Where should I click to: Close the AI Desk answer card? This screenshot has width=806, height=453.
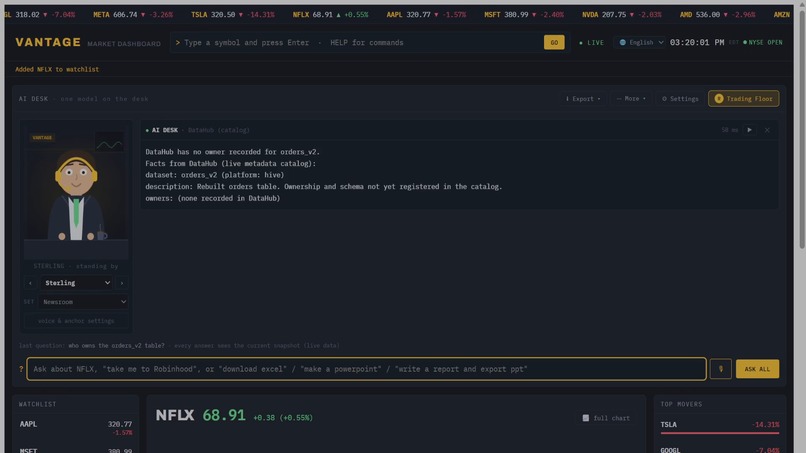point(767,130)
